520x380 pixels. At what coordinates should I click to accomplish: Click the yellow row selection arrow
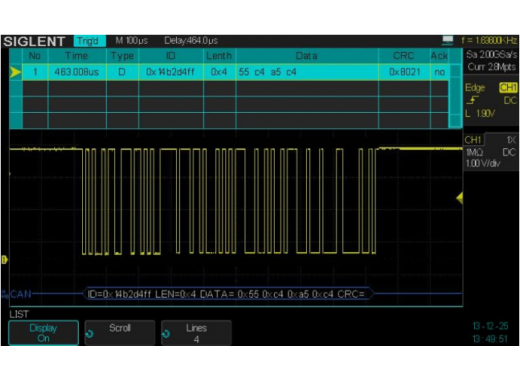click(15, 72)
